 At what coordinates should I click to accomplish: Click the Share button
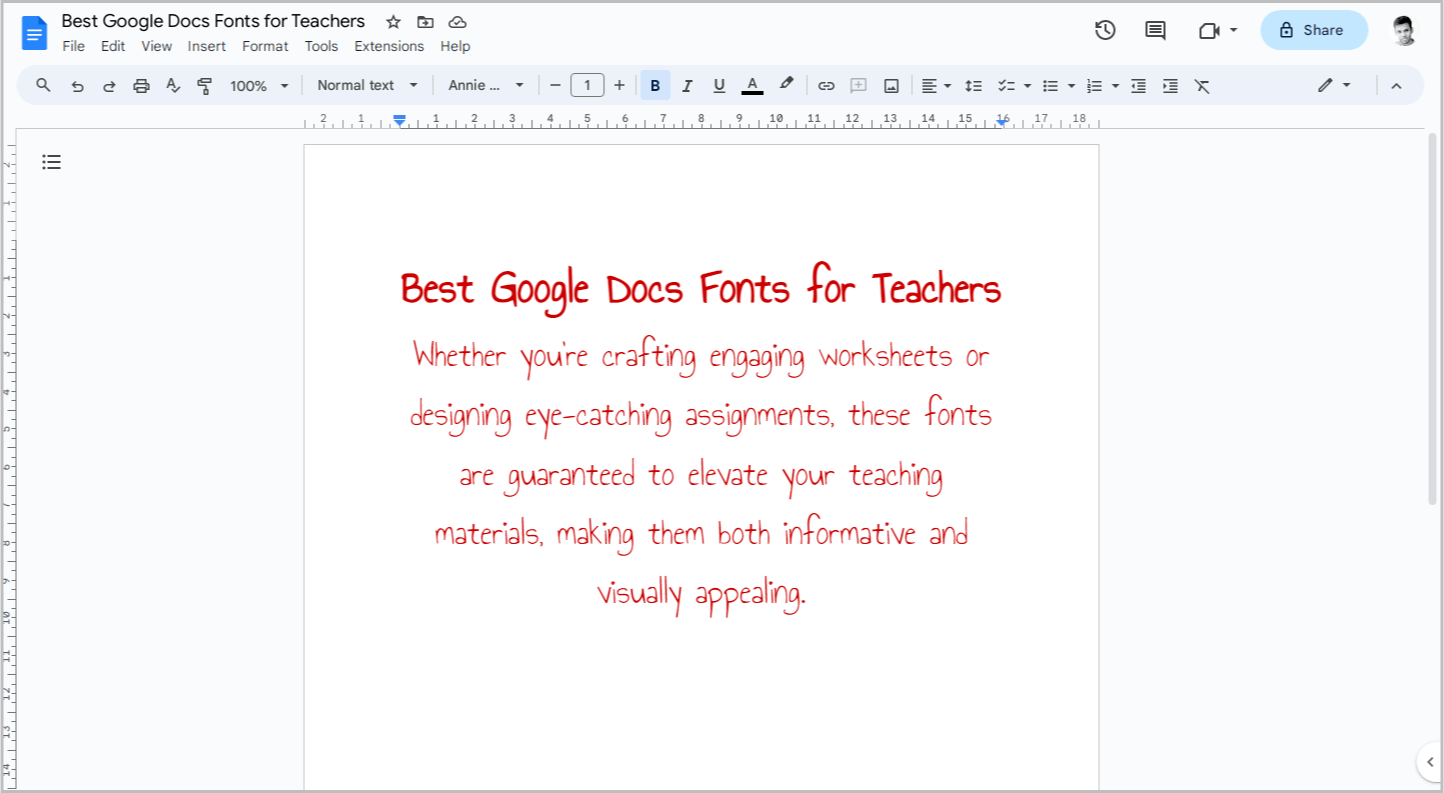1313,30
